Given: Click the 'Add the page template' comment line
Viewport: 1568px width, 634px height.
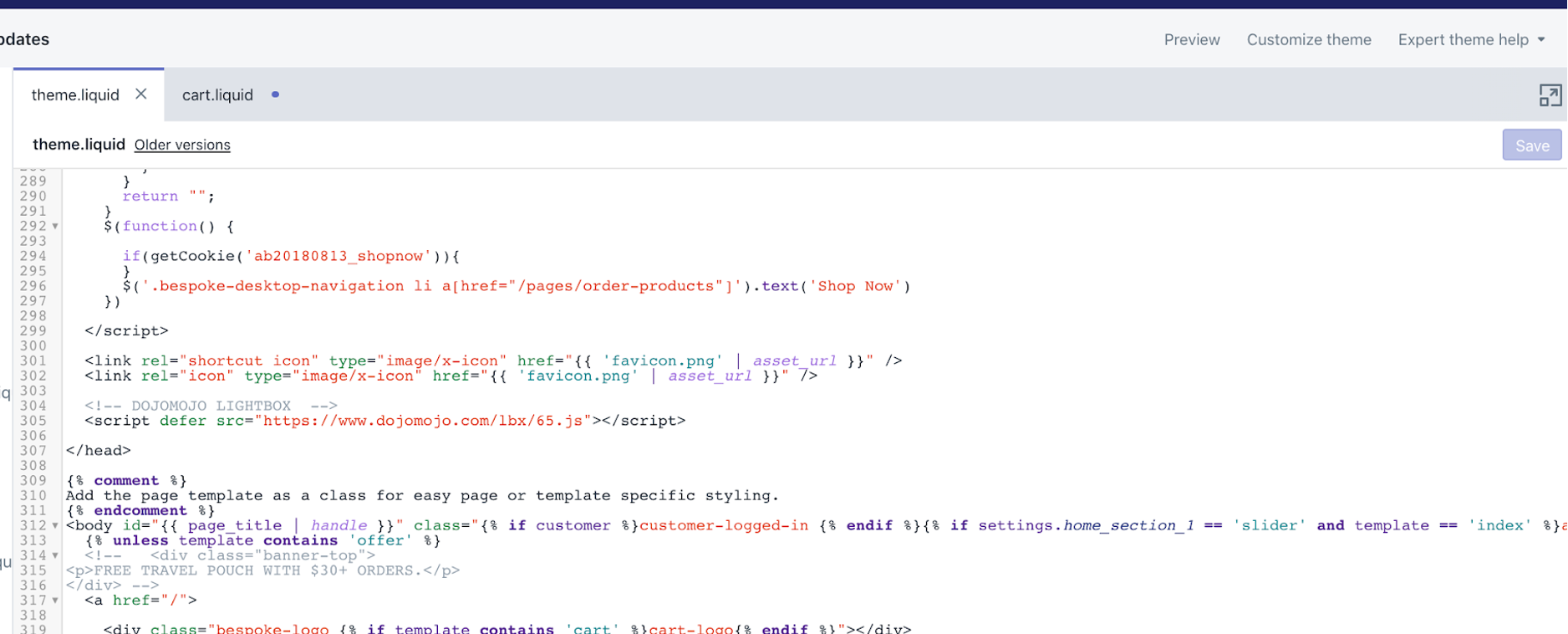Looking at the screenshot, I should coord(422,495).
